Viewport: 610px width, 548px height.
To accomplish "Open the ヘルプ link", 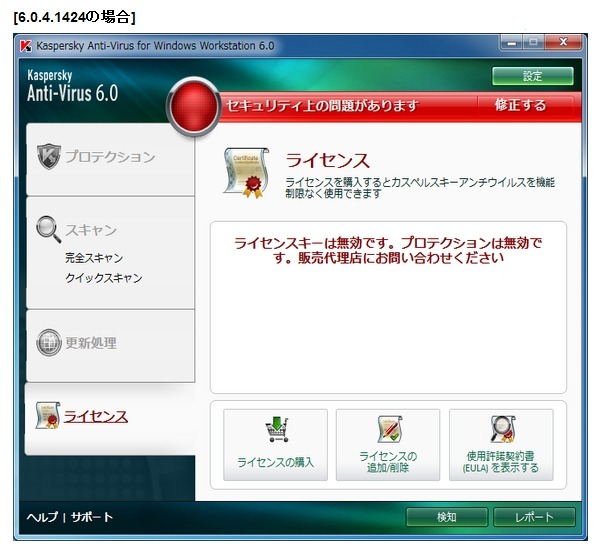I will pos(42,517).
